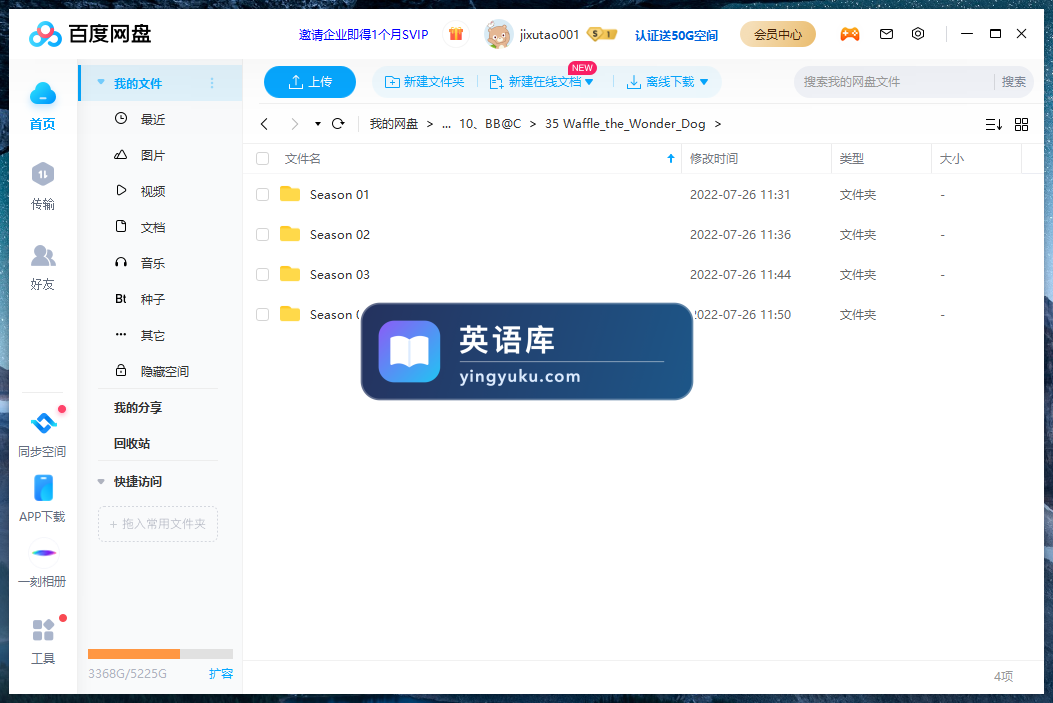Screen dimensions: 1053x703
Task: Open the navigation history dropdown arrow
Action: pyautogui.click(x=318, y=124)
